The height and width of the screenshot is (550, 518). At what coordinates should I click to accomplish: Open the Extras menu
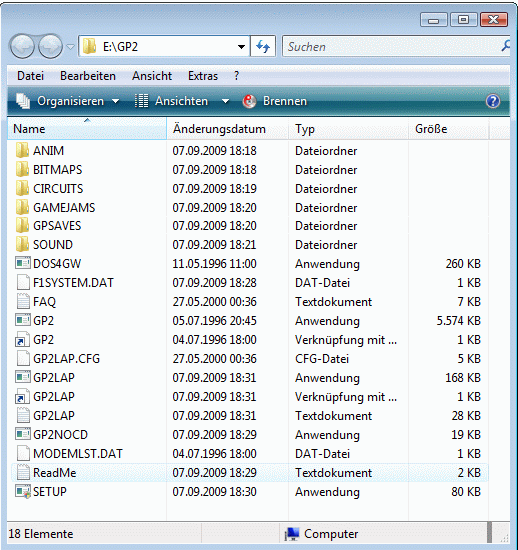pyautogui.click(x=203, y=76)
